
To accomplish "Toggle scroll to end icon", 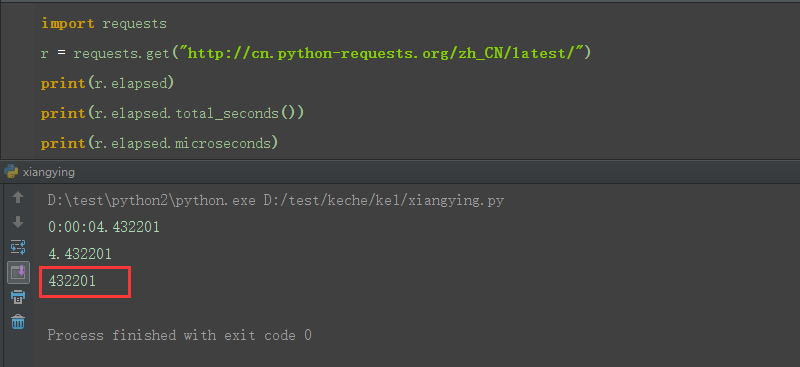I will click(18, 273).
